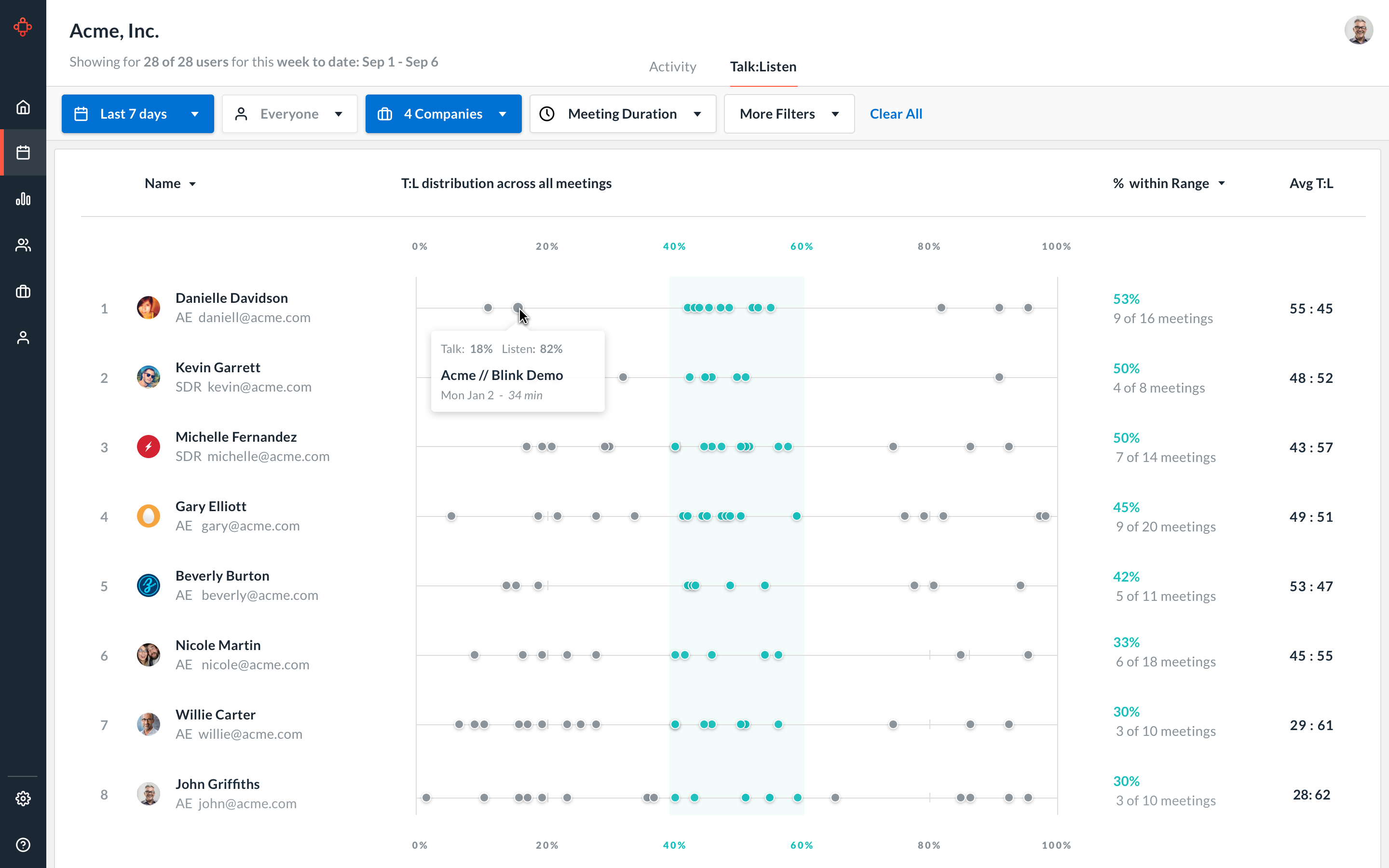Click Clear All to reset filters
The image size is (1389, 868).
click(x=896, y=114)
